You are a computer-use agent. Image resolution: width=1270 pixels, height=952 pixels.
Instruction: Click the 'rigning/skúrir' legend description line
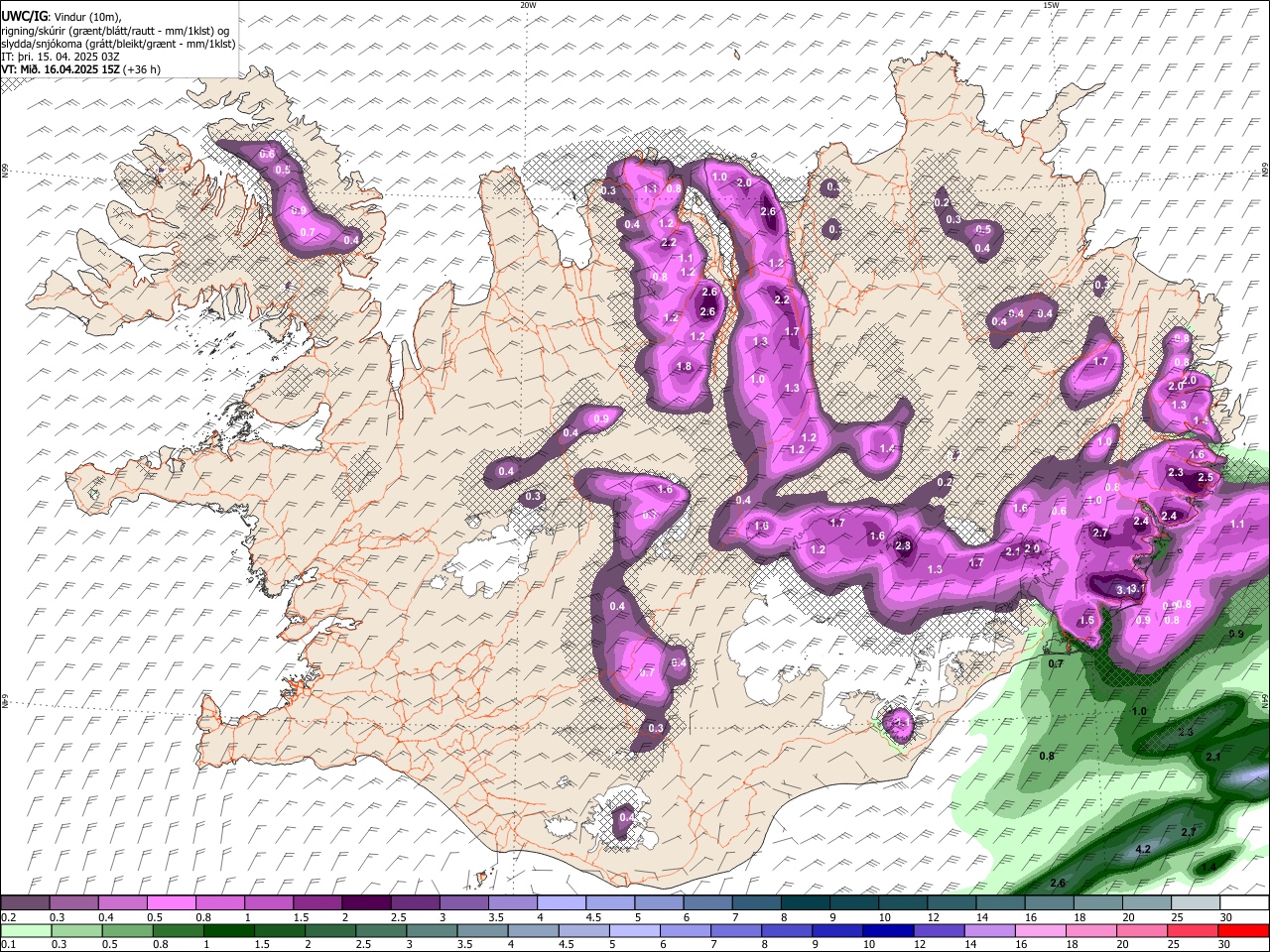pyautogui.click(x=115, y=30)
